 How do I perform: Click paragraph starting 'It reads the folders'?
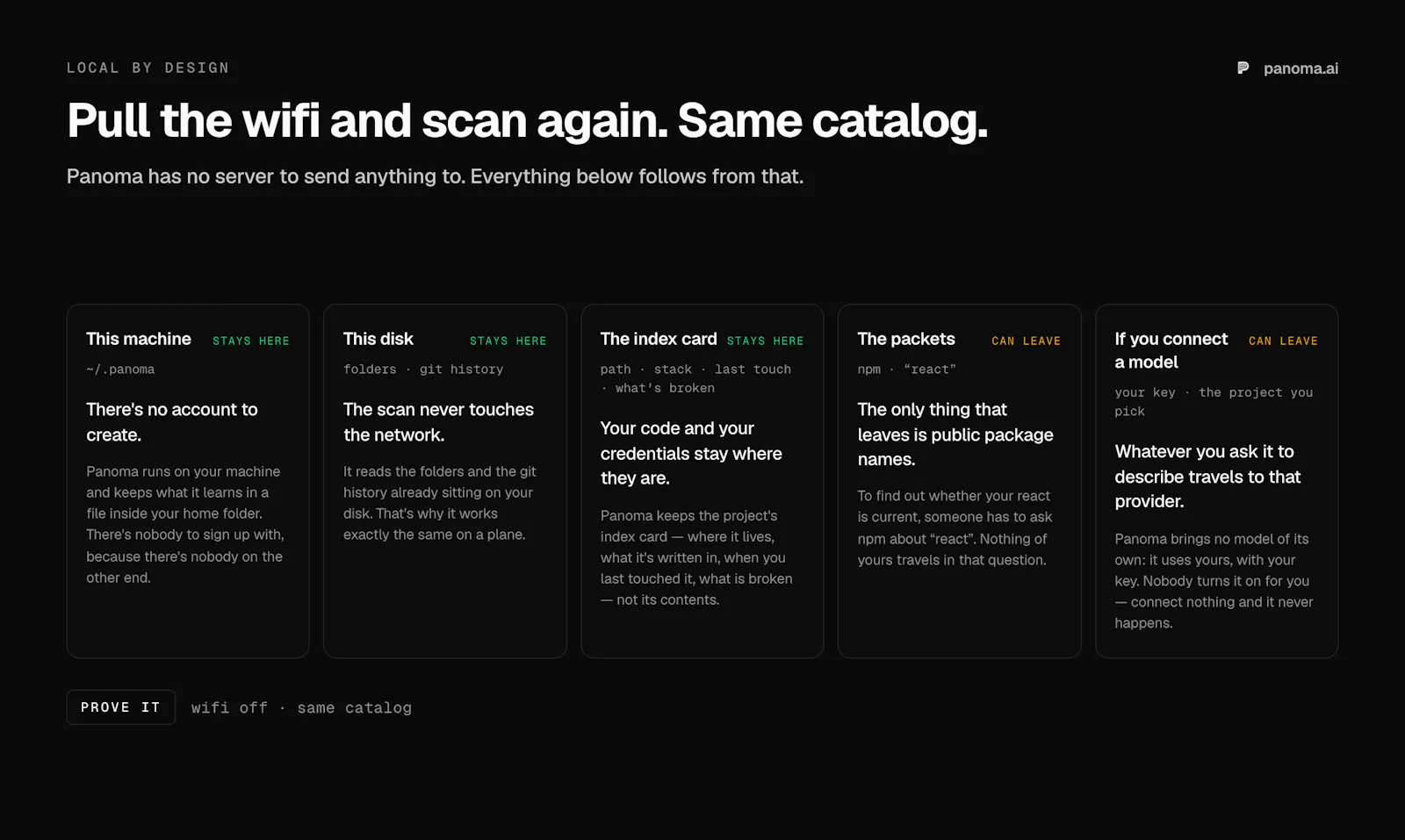click(440, 503)
